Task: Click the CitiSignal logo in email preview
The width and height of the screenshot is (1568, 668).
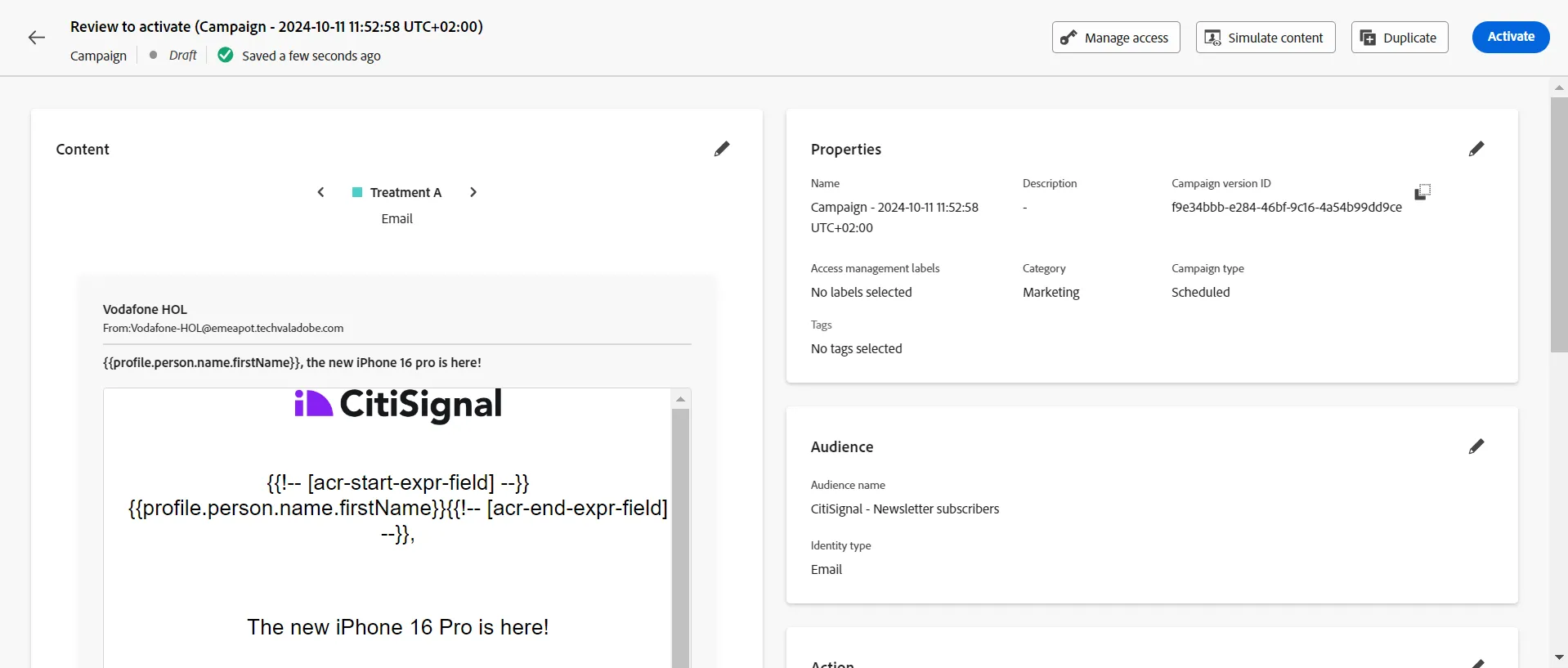Action: pyautogui.click(x=398, y=405)
